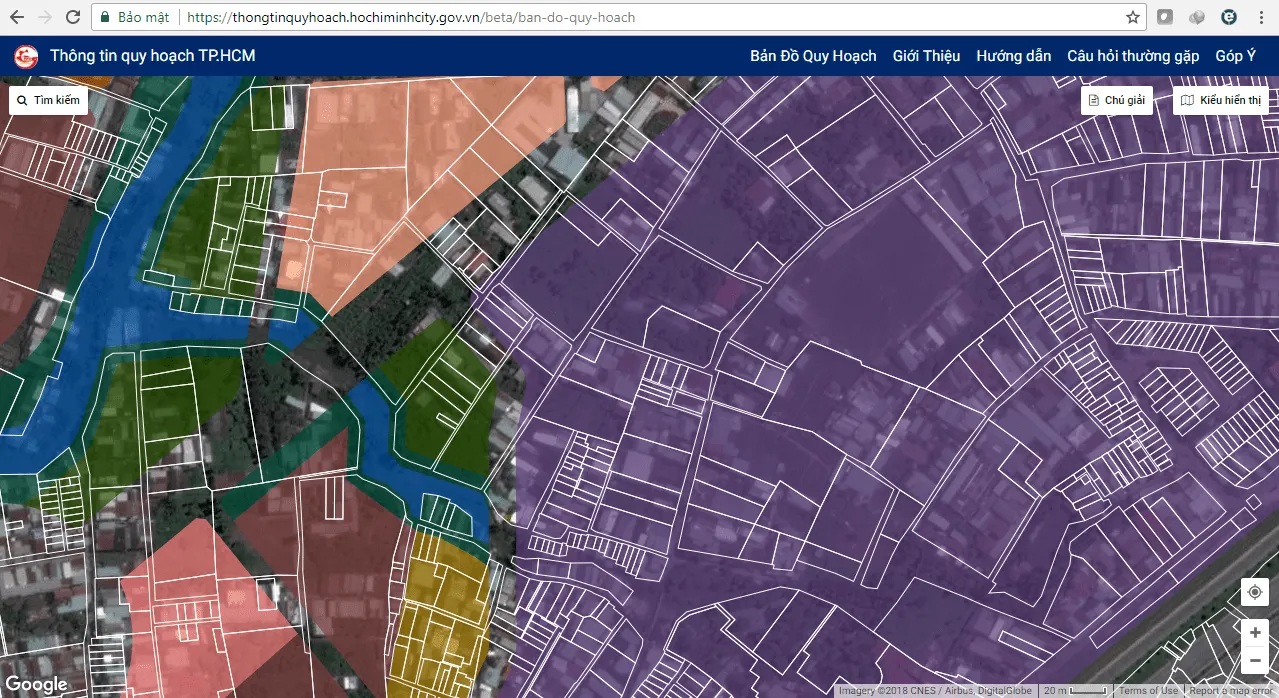This screenshot has height=698, width=1279.
Task: Click the crosshair my-location icon
Action: tap(1254, 592)
